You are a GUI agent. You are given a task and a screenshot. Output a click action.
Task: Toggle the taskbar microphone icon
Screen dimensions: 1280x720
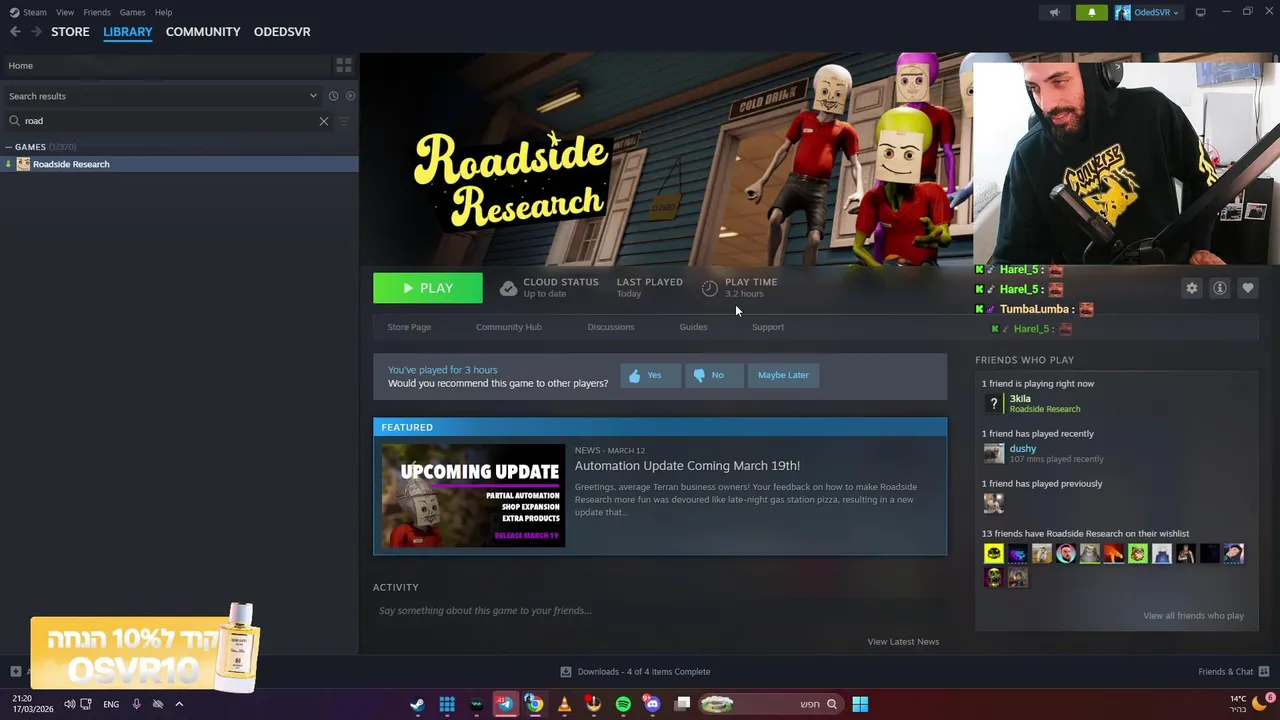[x=136, y=704]
